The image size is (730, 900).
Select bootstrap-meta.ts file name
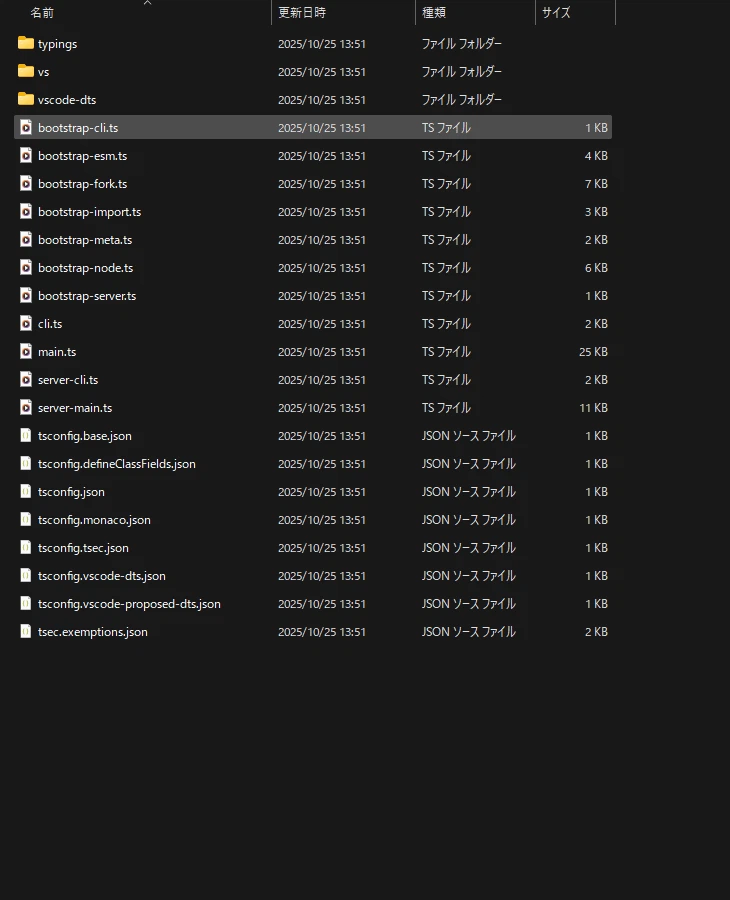pos(85,240)
